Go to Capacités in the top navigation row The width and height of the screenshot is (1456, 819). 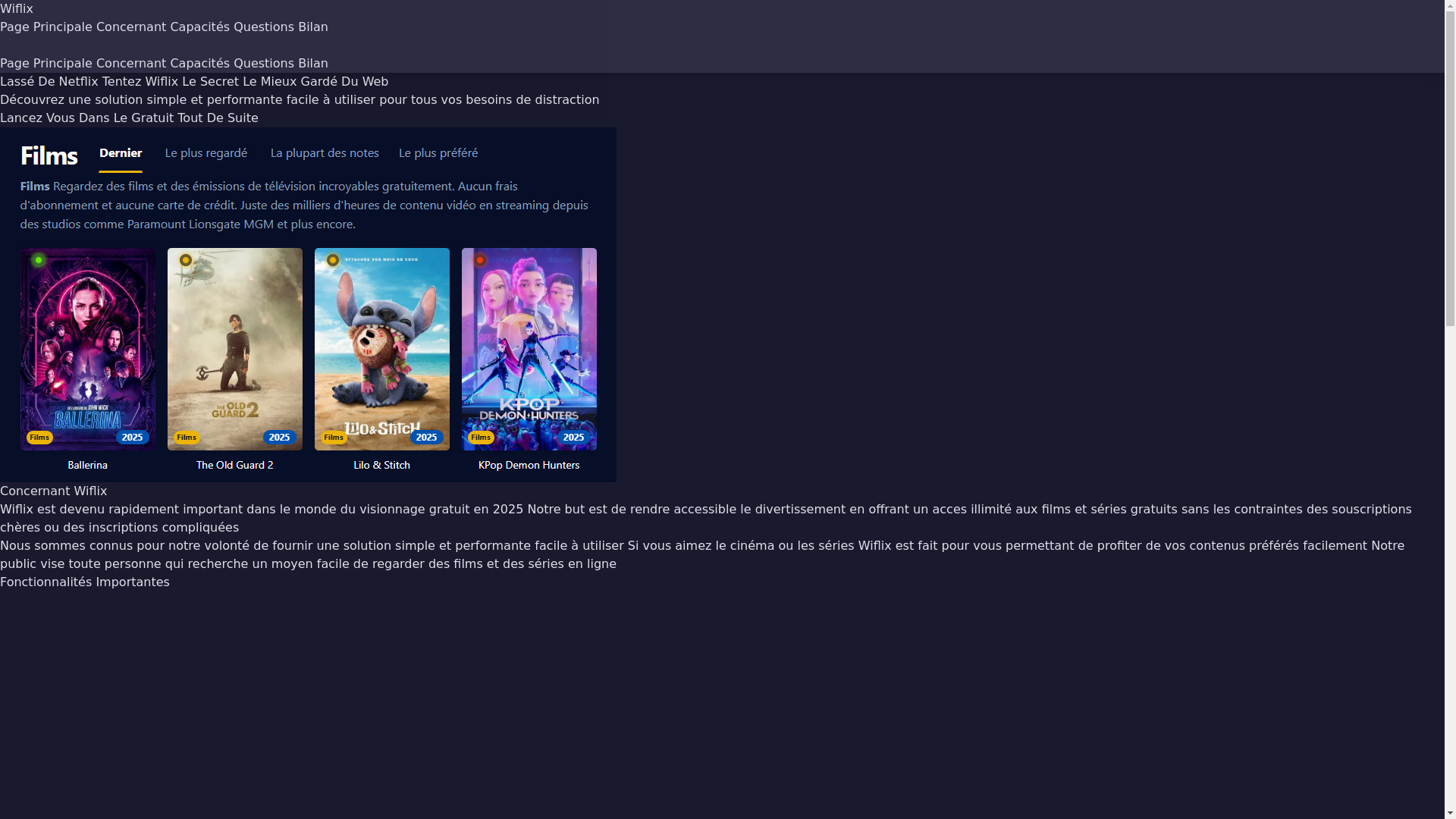tap(199, 27)
